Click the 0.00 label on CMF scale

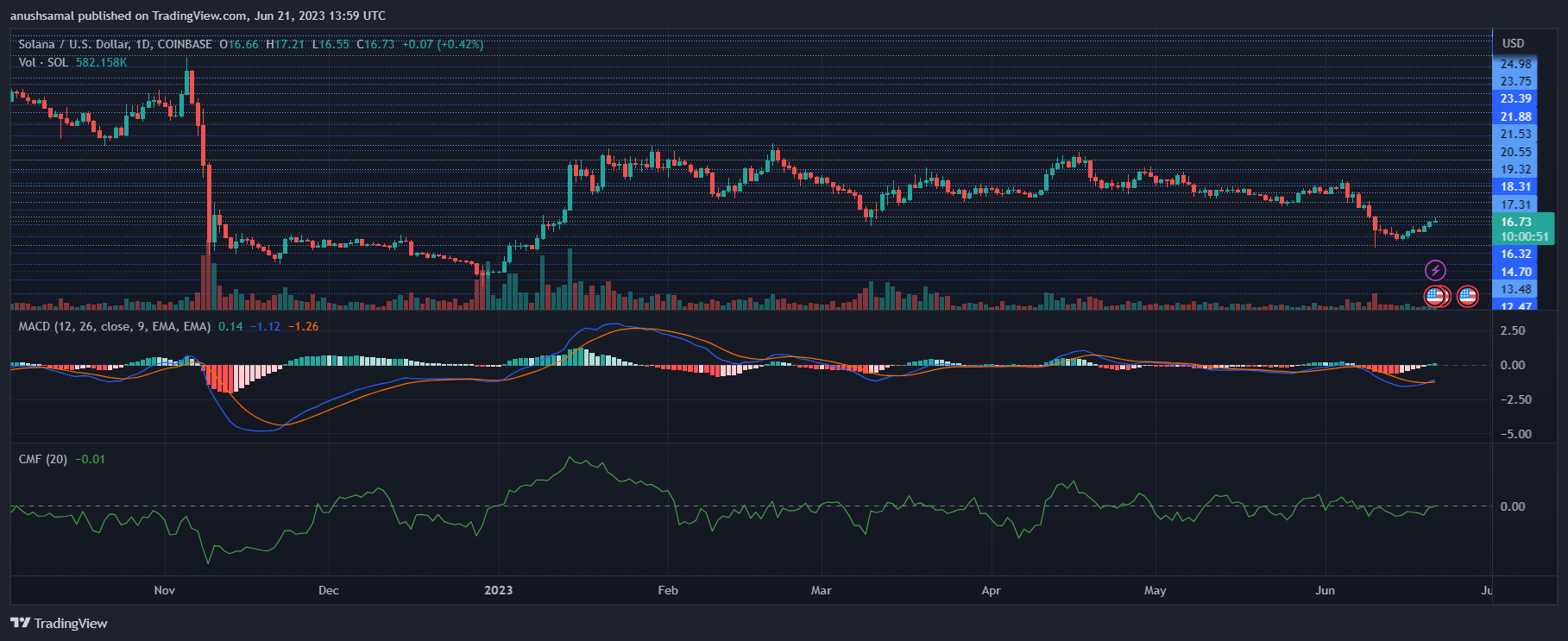[x=1513, y=506]
